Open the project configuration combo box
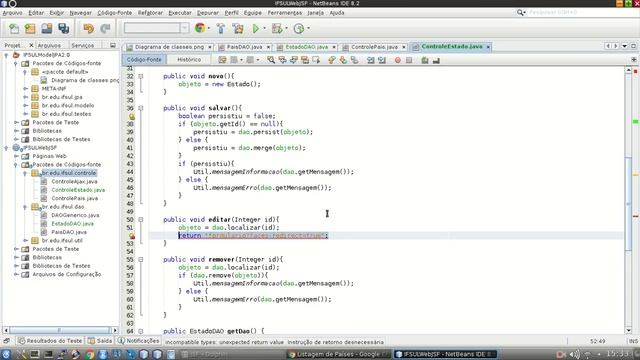The height and width of the screenshot is (360, 640). (156, 28)
